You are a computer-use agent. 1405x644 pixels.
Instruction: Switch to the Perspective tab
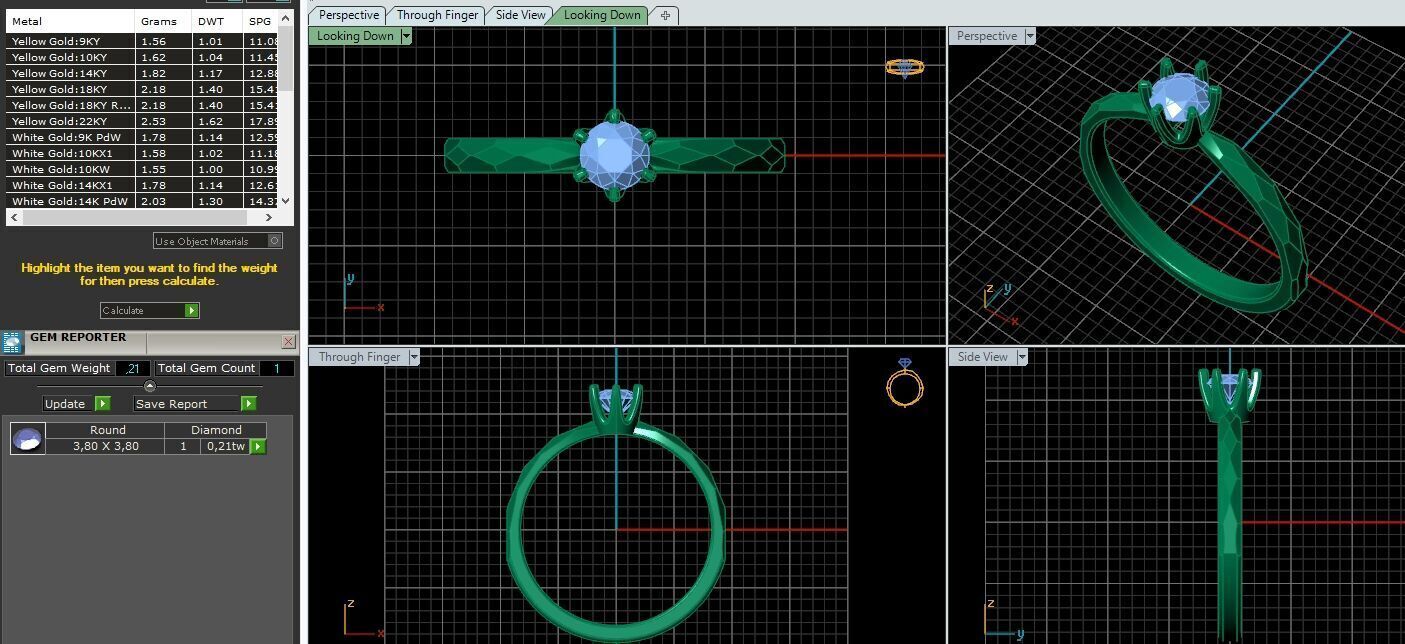coord(348,15)
